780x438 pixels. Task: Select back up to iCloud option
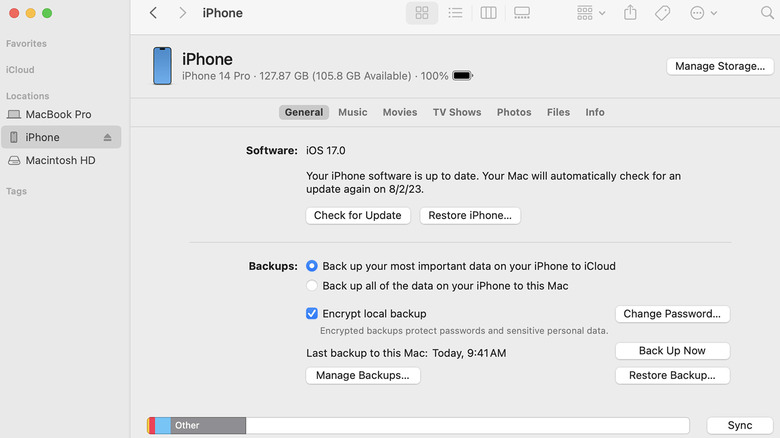pos(312,266)
